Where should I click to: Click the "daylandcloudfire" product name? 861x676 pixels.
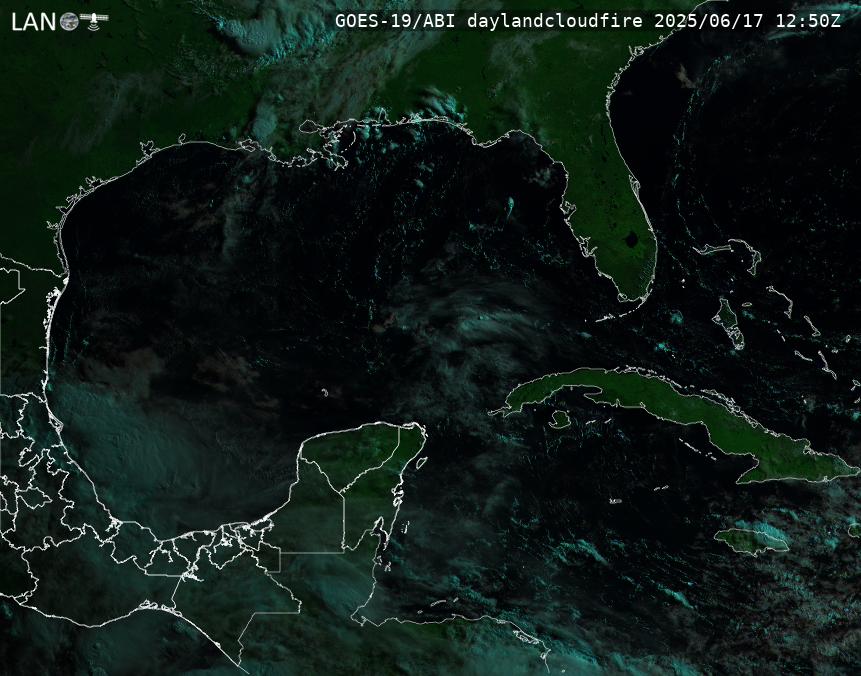coord(555,21)
